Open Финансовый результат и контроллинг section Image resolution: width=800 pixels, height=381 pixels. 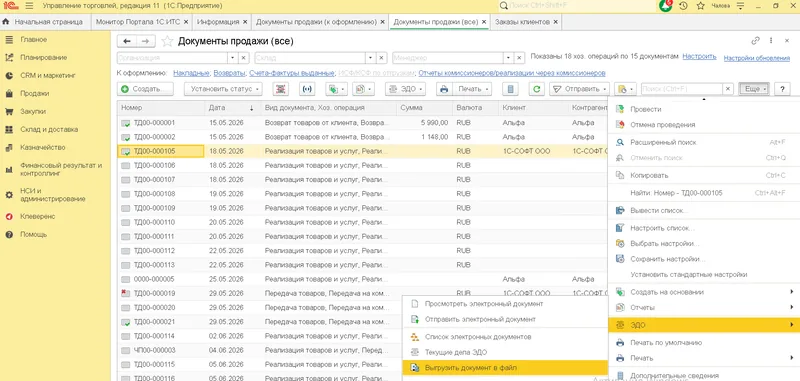(61, 169)
